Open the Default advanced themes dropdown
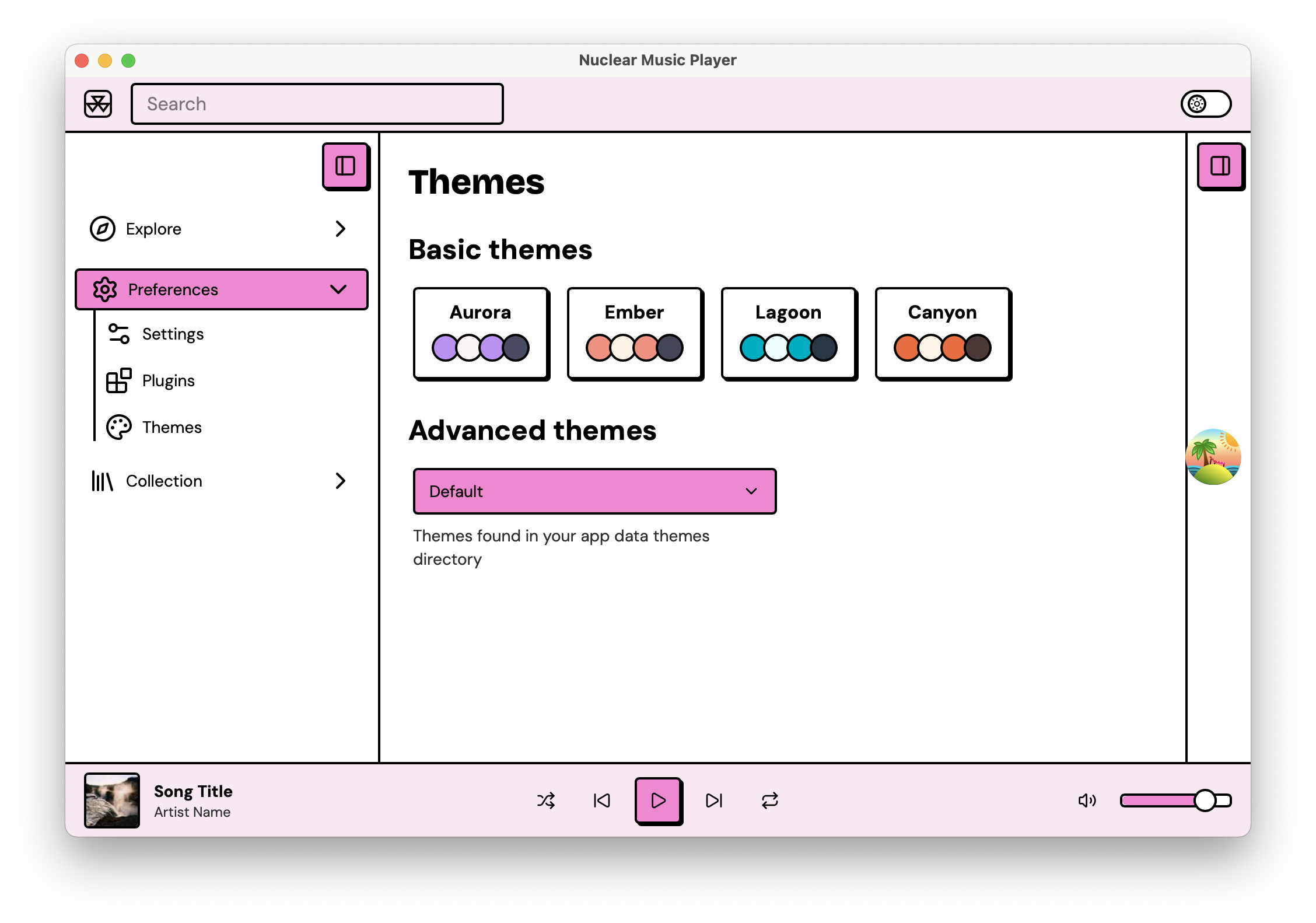The width and height of the screenshot is (1316, 923). click(594, 491)
